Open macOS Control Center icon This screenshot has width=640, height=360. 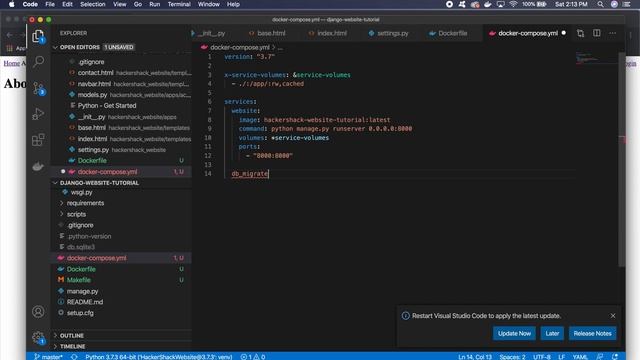click(627, 4)
